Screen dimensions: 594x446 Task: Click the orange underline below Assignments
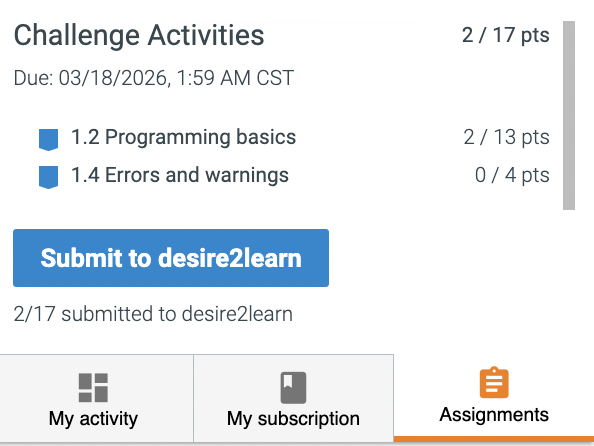pyautogui.click(x=494, y=439)
